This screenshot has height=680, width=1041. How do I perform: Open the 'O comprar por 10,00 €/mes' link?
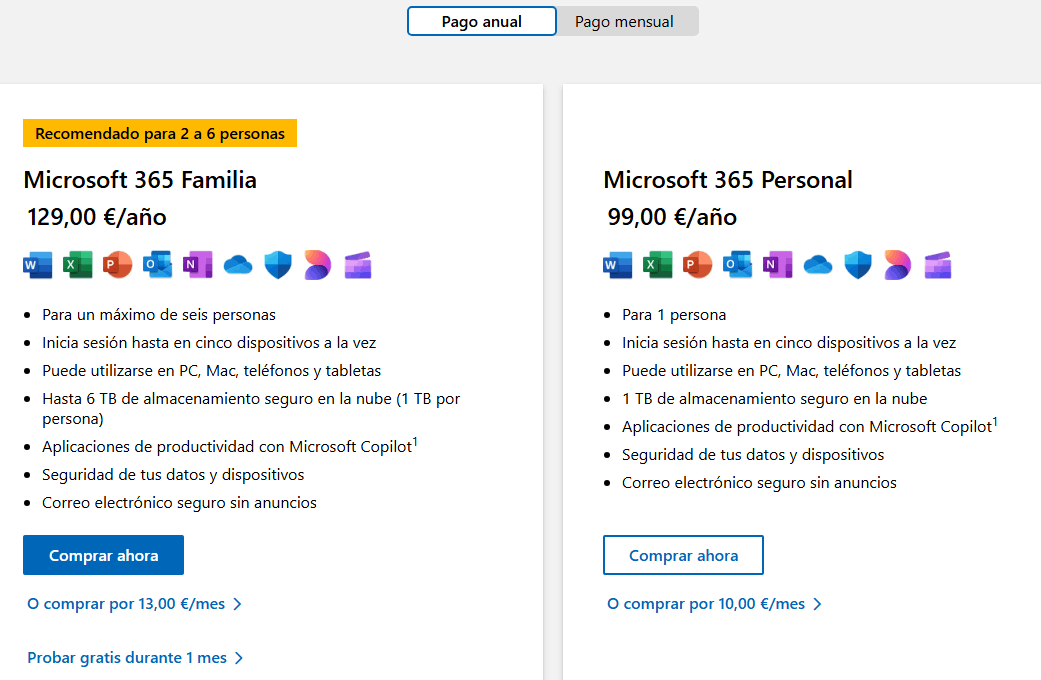(x=714, y=604)
